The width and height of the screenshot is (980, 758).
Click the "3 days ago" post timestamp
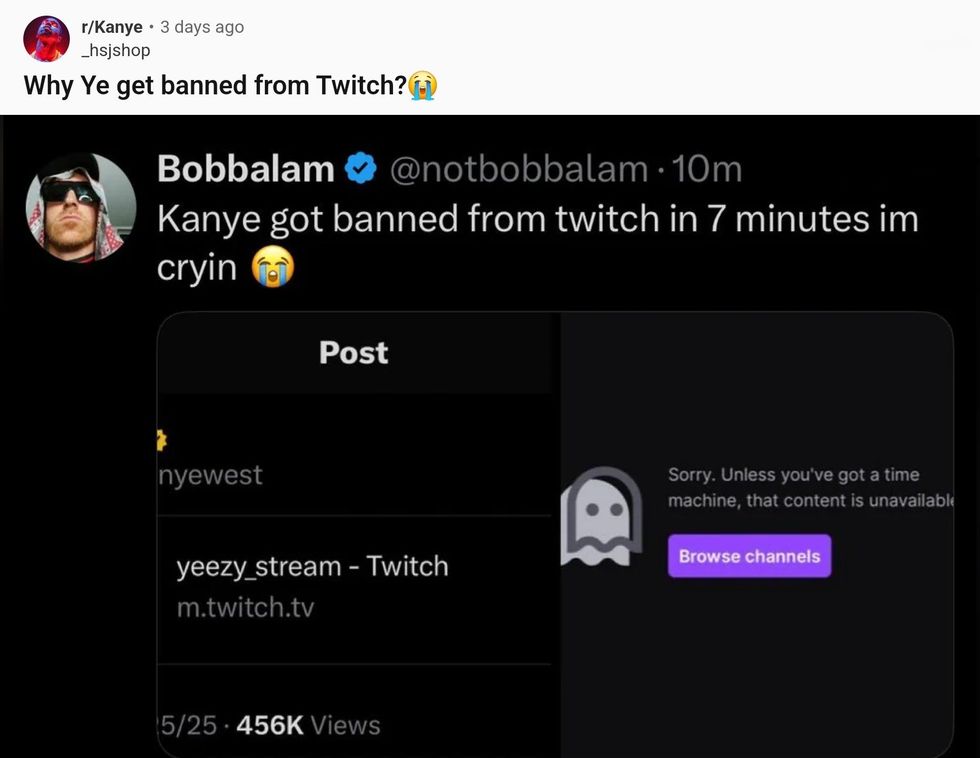(x=202, y=27)
